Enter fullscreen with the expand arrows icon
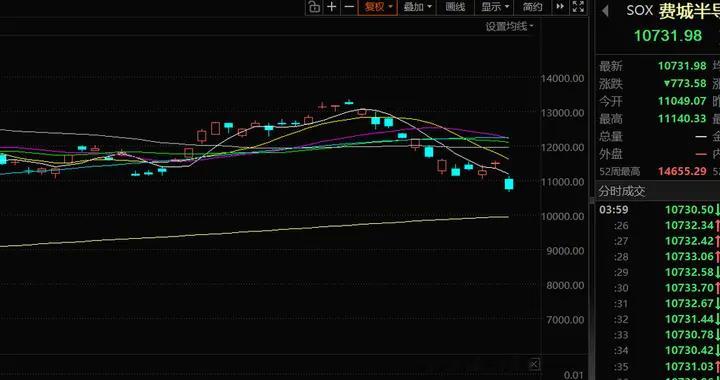 578,7
